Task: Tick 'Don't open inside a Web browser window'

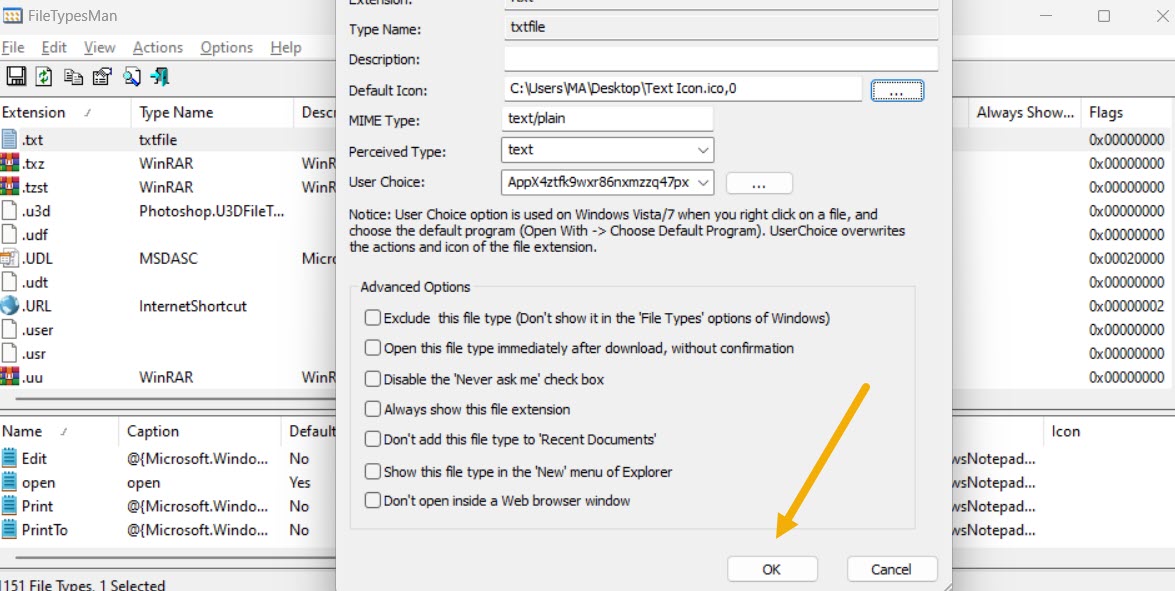Action: [373, 500]
